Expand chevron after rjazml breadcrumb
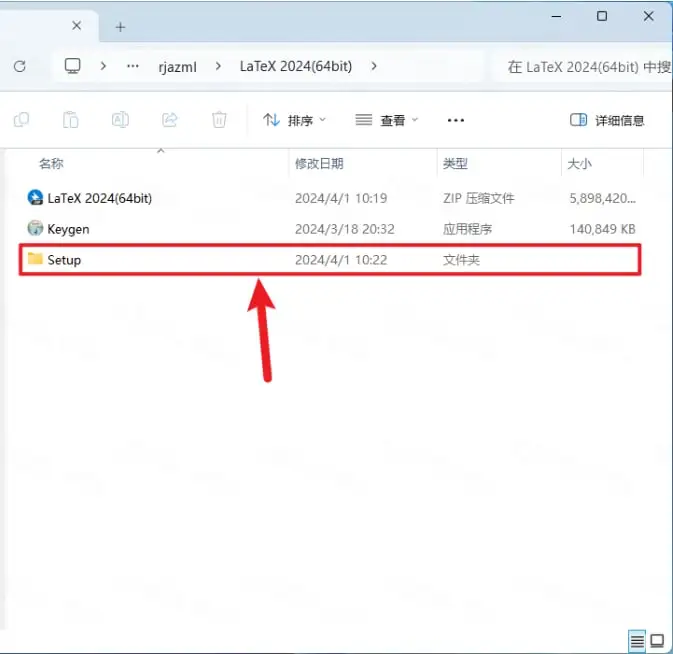 point(218,66)
